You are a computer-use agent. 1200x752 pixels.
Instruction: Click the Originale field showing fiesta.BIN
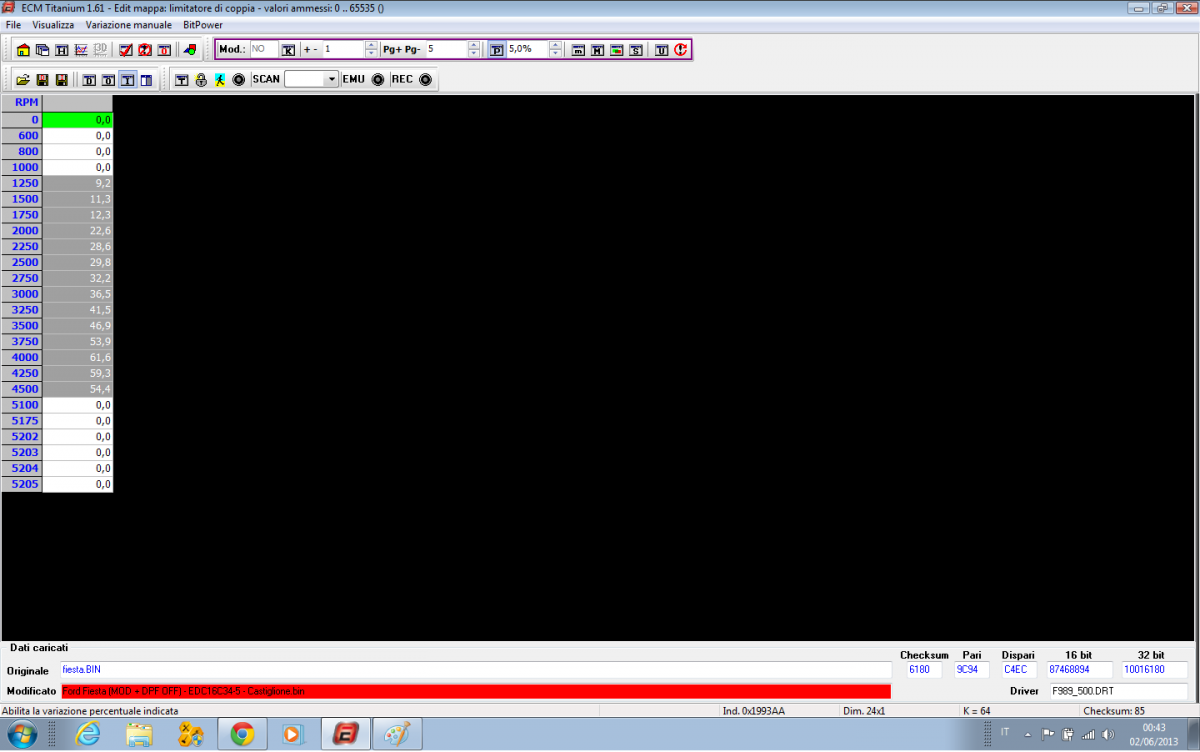475,670
